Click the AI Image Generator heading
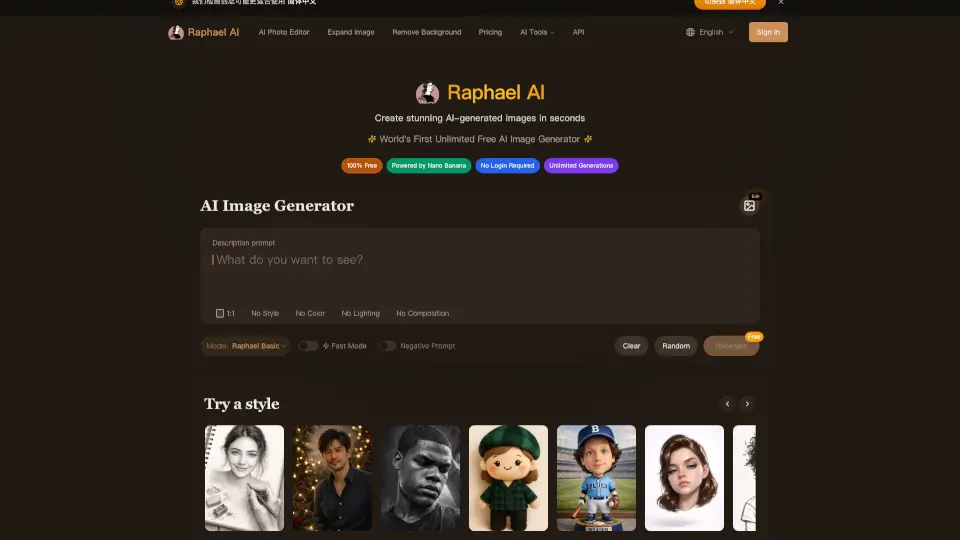Viewport: 960px width, 540px height. click(x=277, y=206)
